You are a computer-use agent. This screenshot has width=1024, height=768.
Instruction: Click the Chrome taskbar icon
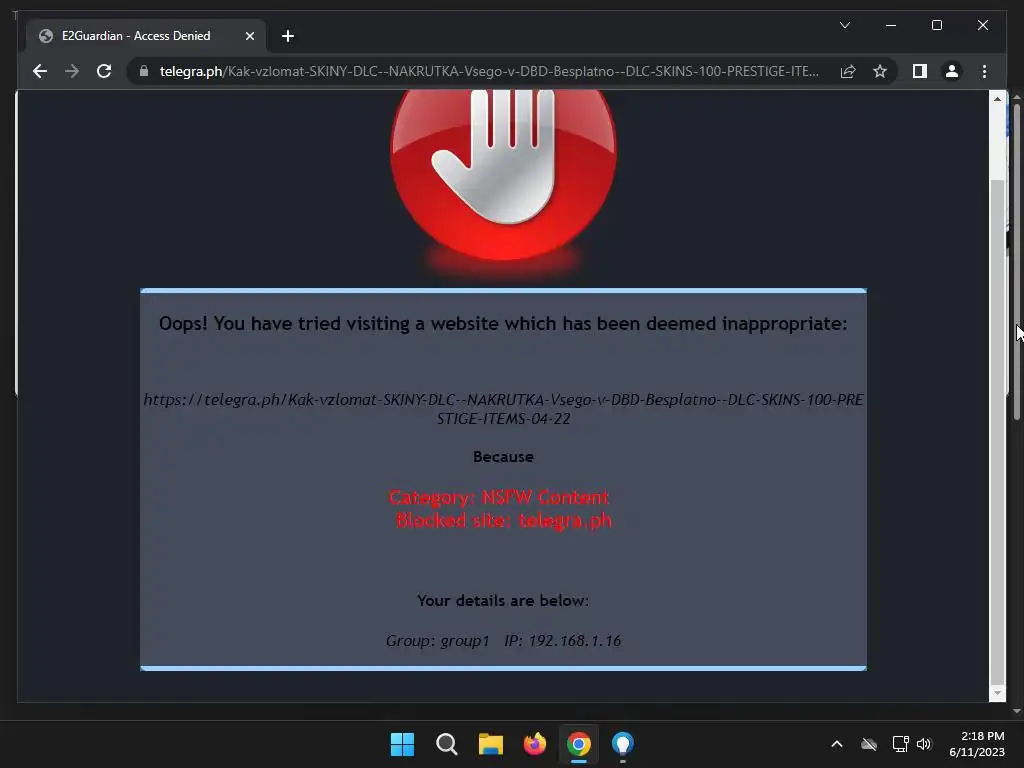(x=579, y=744)
